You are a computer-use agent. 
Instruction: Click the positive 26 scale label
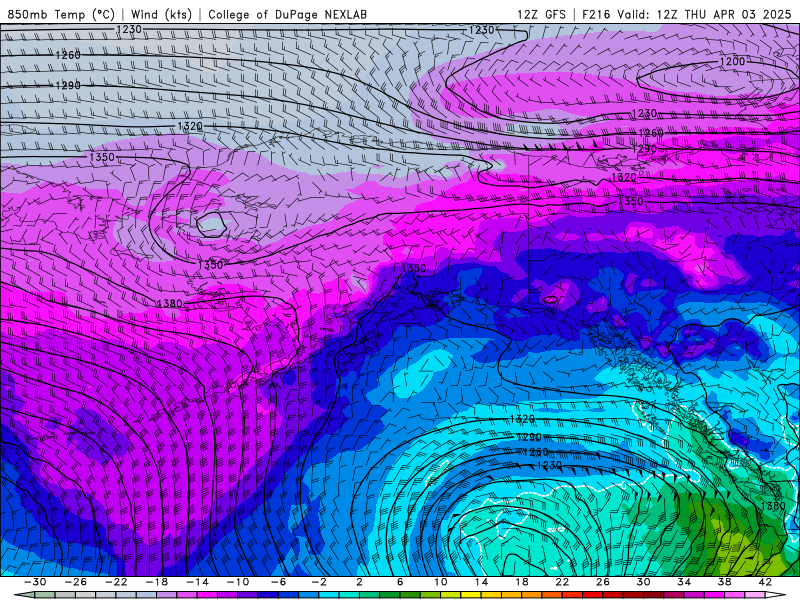point(603,582)
